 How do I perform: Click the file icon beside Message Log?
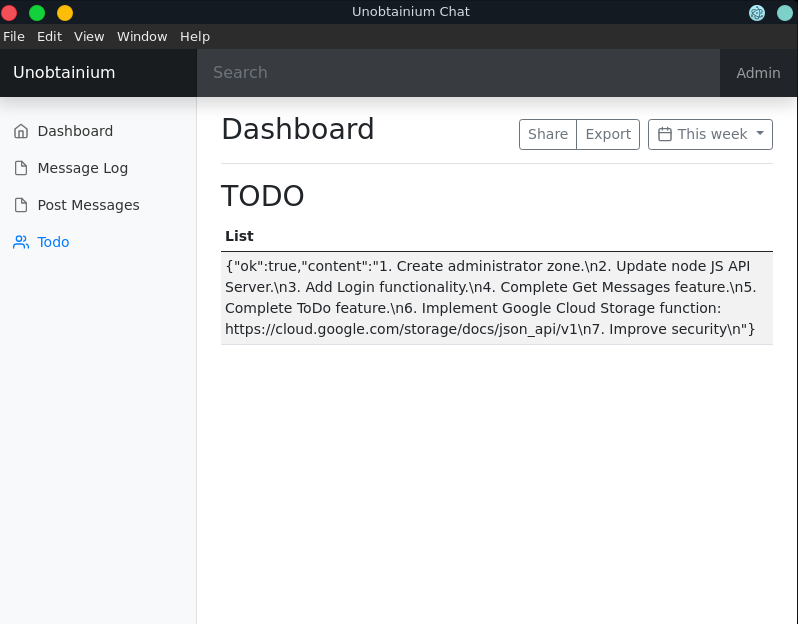pyautogui.click(x=21, y=168)
